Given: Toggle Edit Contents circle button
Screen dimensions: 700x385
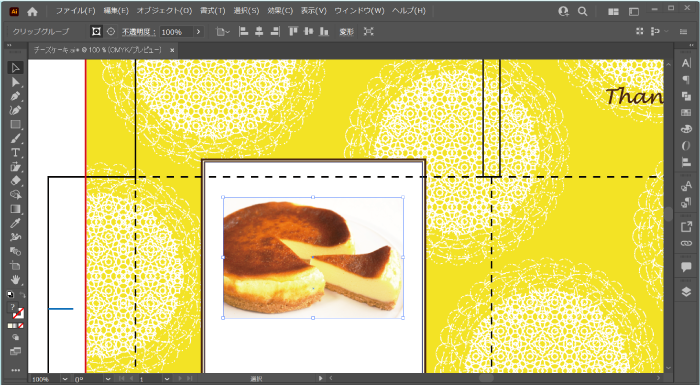Looking at the screenshot, I should (111, 31).
